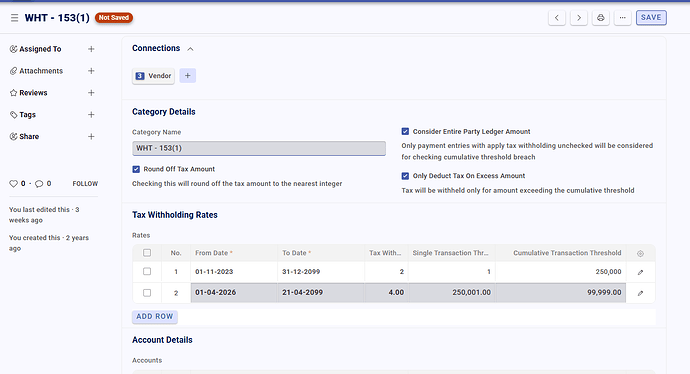Toggle Only Deduct Tax On Excess Amount

coord(405,176)
